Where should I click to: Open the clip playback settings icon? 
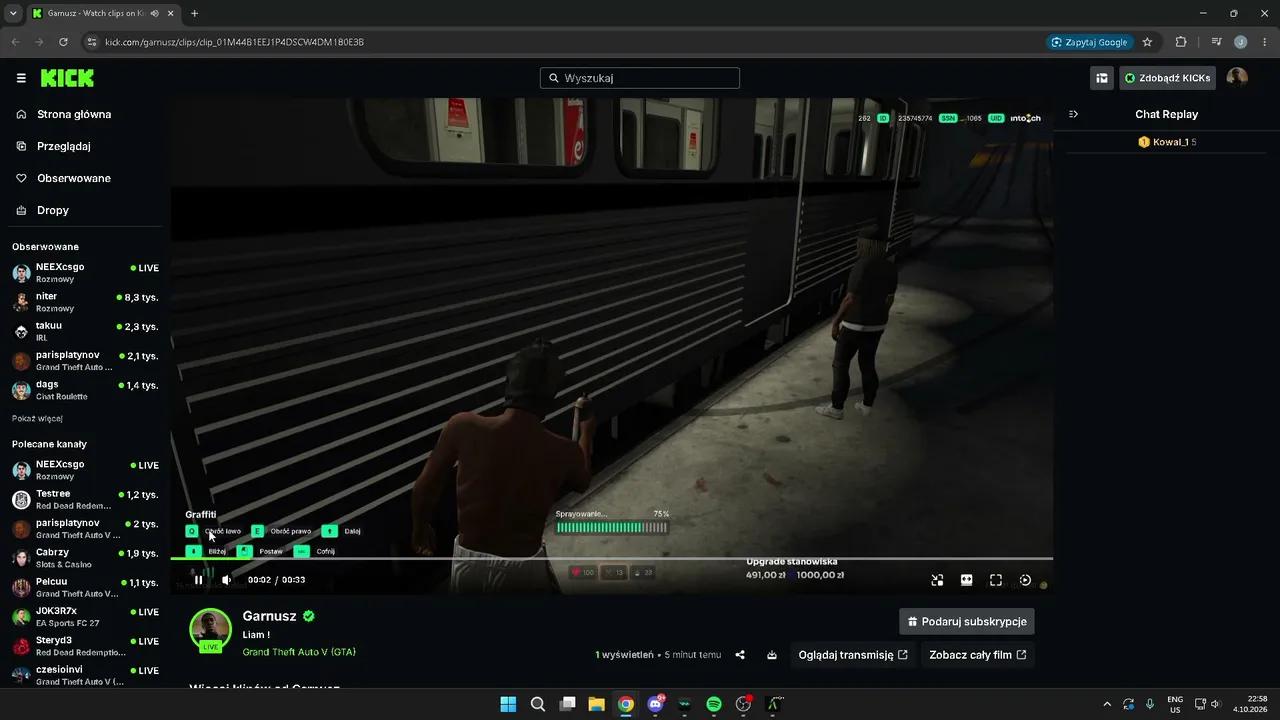(x=1025, y=580)
